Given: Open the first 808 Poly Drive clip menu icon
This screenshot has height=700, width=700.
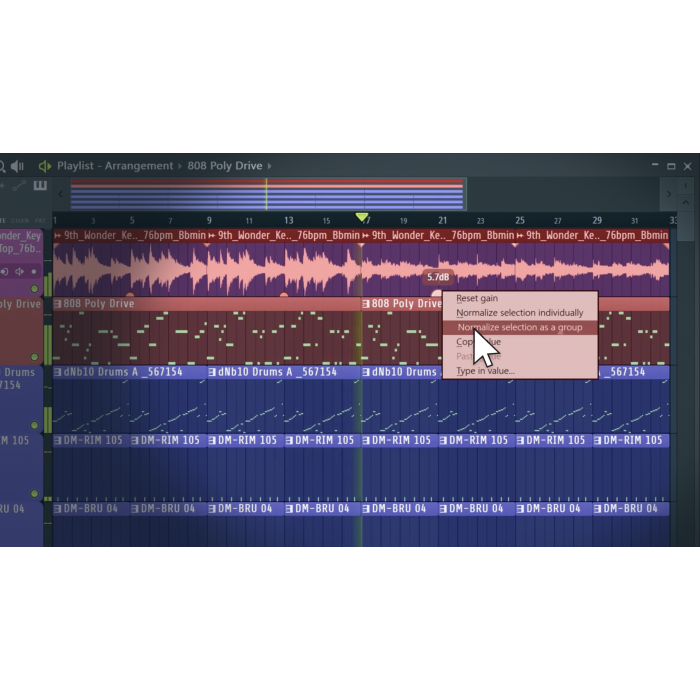Looking at the screenshot, I should pos(58,304).
